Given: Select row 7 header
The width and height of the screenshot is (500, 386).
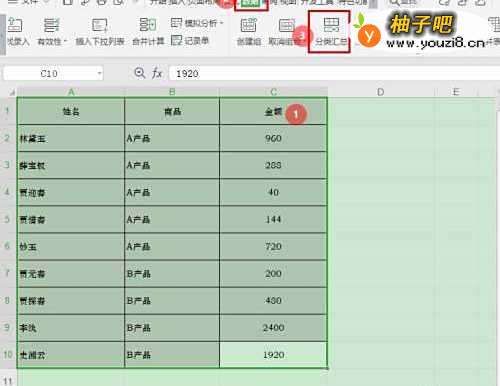Looking at the screenshot, I should coord(7,274).
